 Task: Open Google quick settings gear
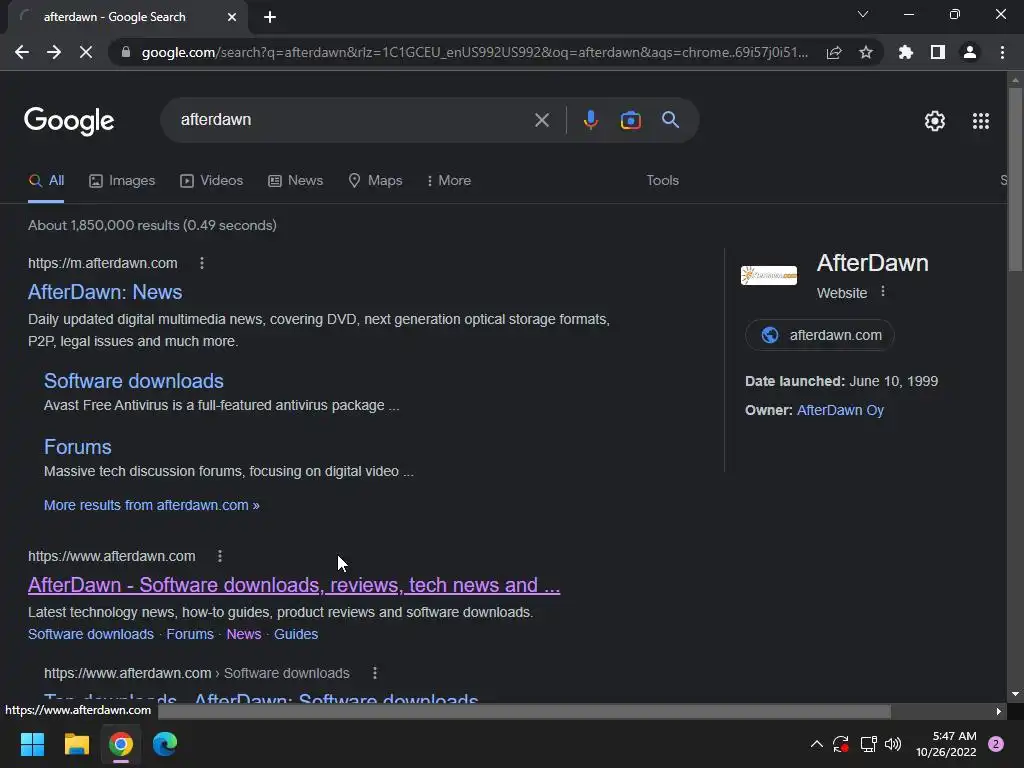coord(935,121)
